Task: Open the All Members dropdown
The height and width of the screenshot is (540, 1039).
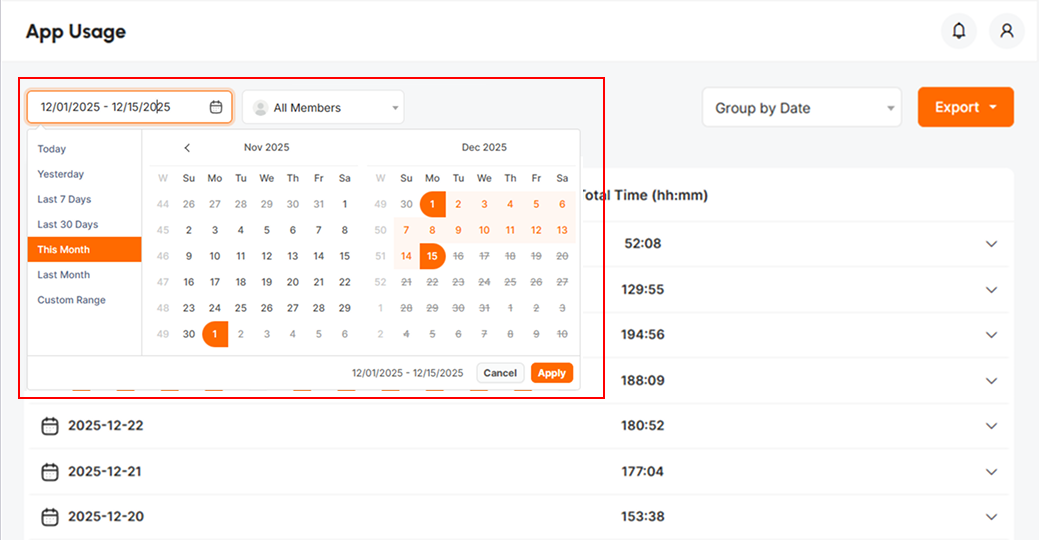Action: click(323, 108)
